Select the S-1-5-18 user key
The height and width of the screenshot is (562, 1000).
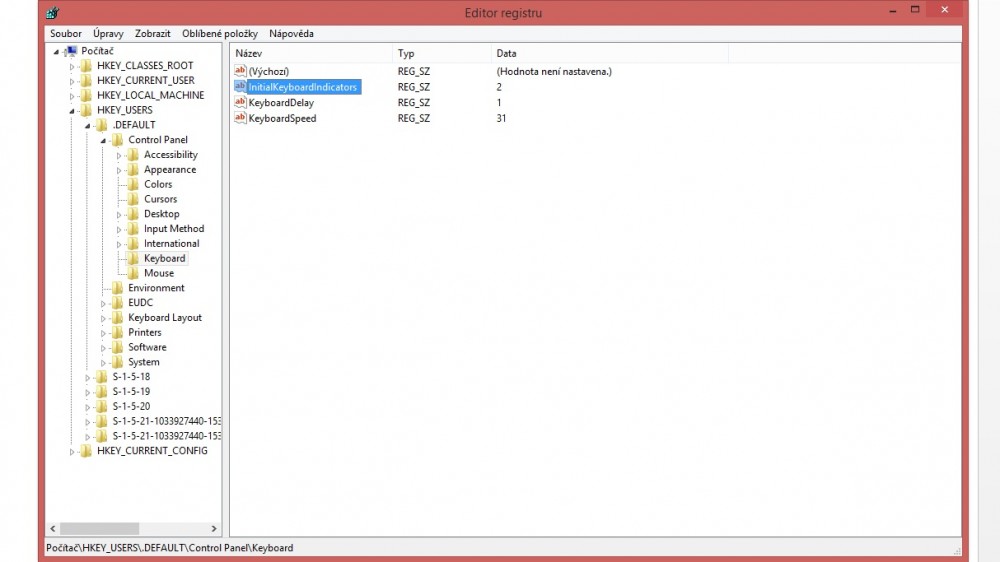tap(131, 377)
